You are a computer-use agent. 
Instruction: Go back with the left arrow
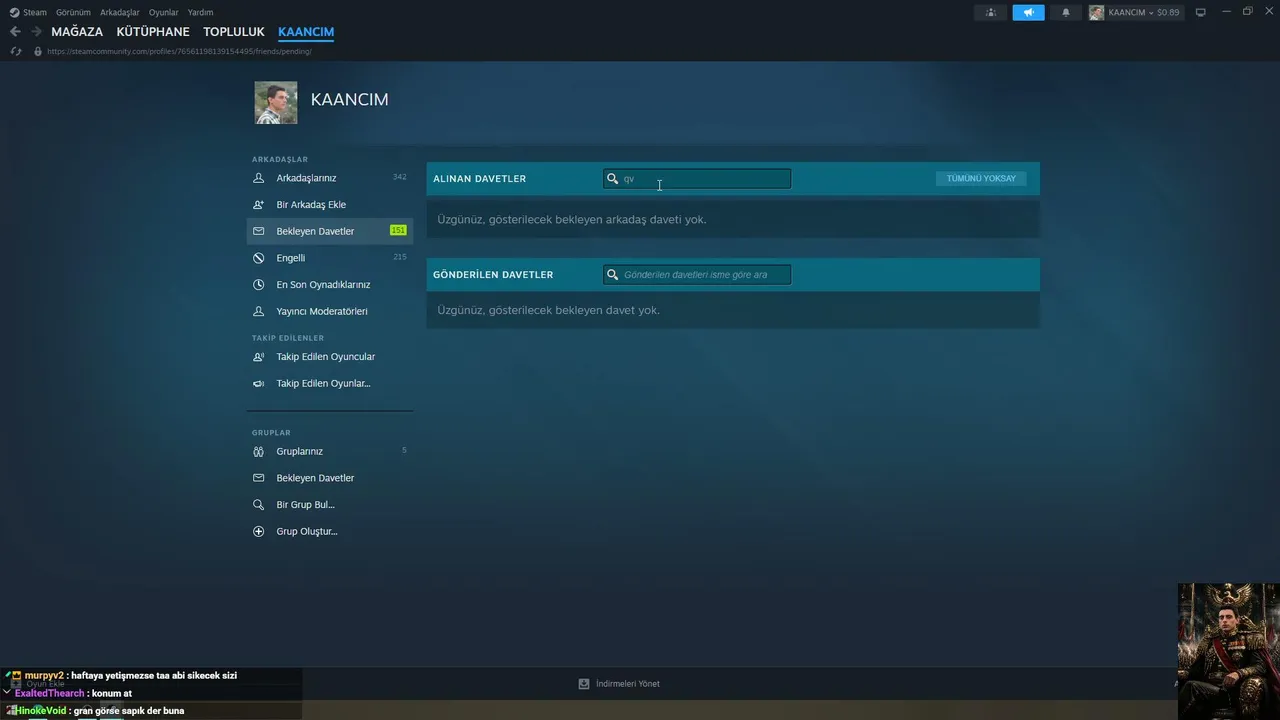point(15,32)
